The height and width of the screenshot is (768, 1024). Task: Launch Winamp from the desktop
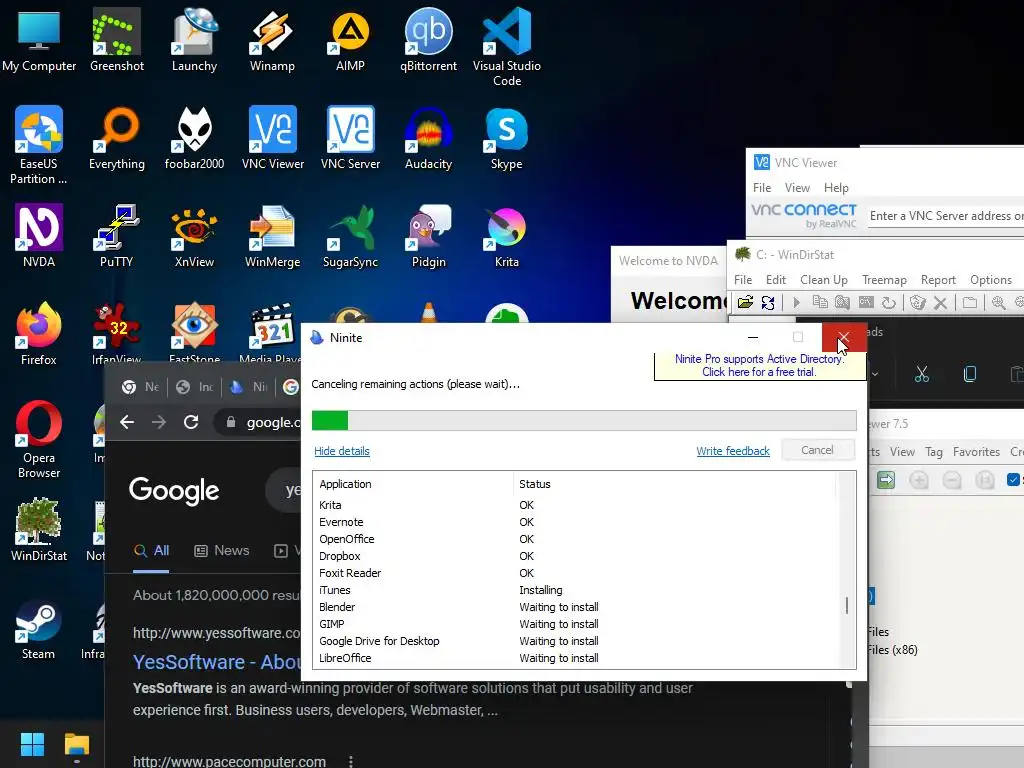[272, 40]
